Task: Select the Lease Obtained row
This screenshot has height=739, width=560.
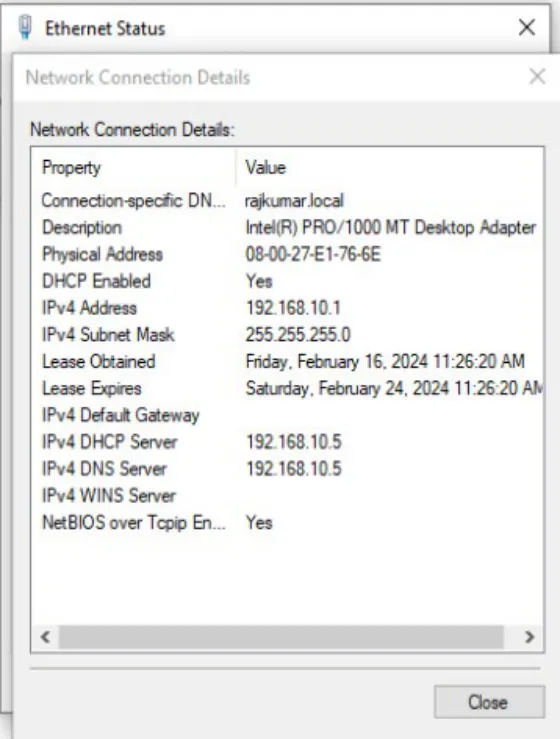Action: click(x=287, y=362)
